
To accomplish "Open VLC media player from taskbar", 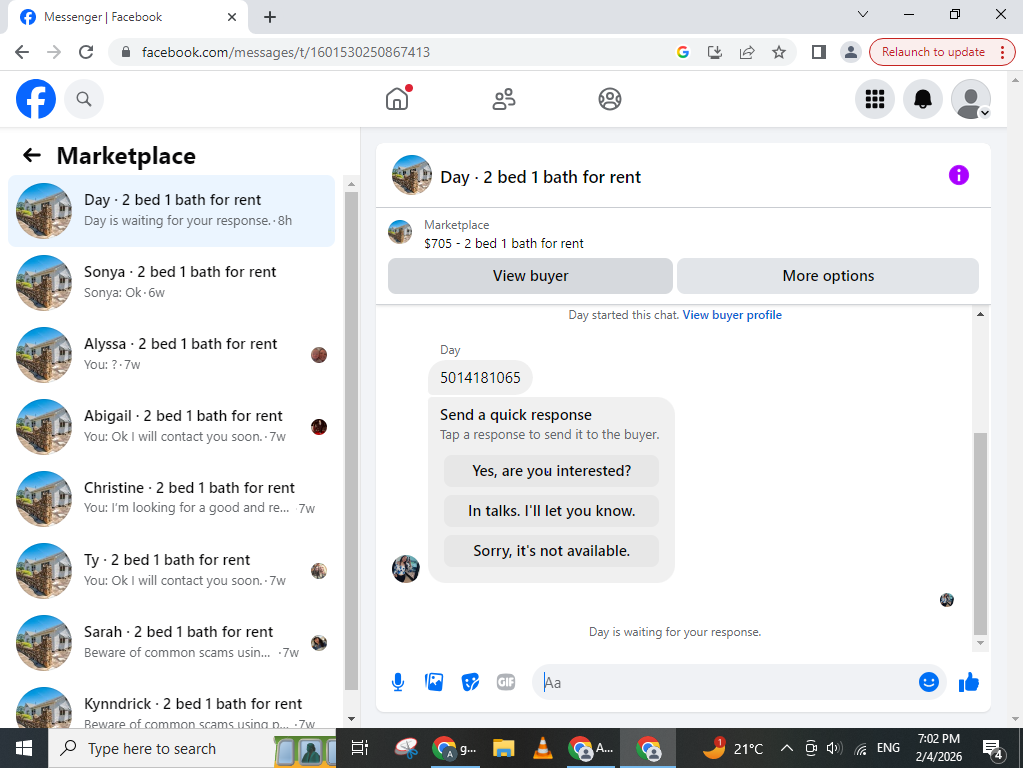I will 542,748.
